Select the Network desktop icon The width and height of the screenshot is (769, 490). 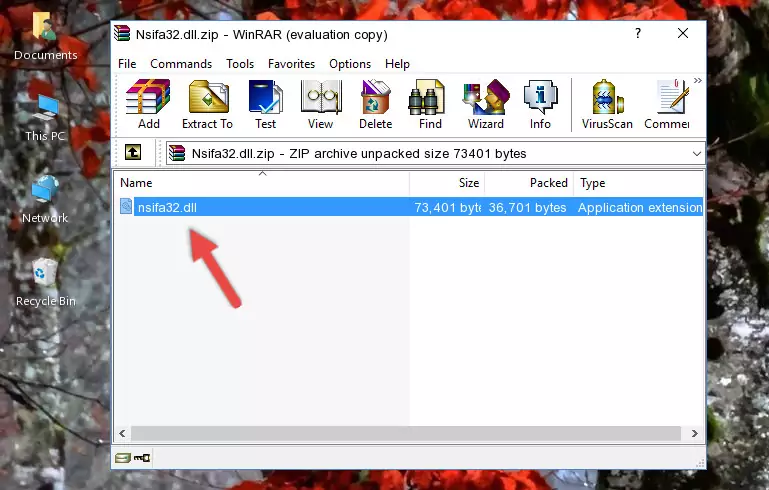45,200
